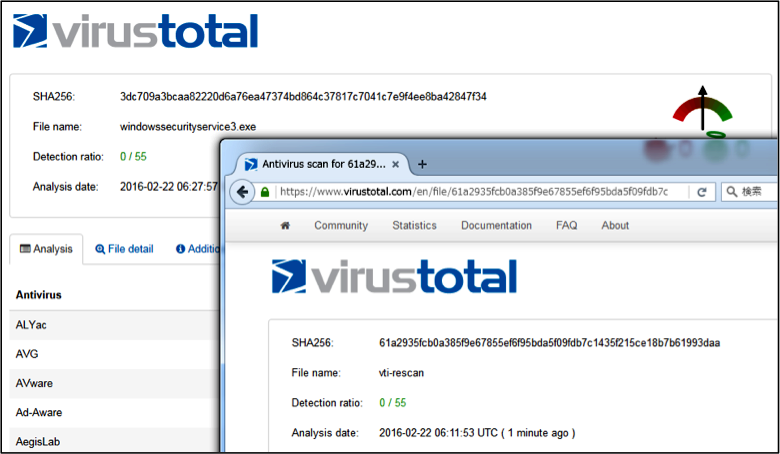Image resolution: width=780 pixels, height=454 pixels.
Task: Select SHA256 hash starting with 61a2935f
Action: [x=549, y=343]
